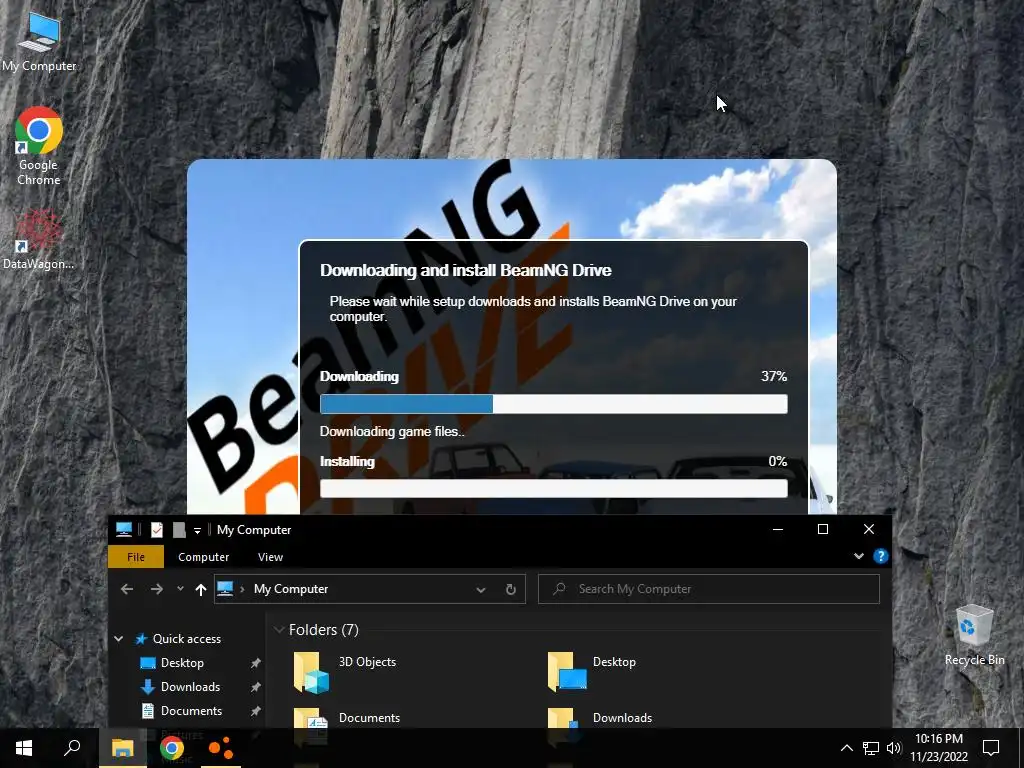Close the My Computer window
This screenshot has height=768, width=1024.
coord(869,530)
